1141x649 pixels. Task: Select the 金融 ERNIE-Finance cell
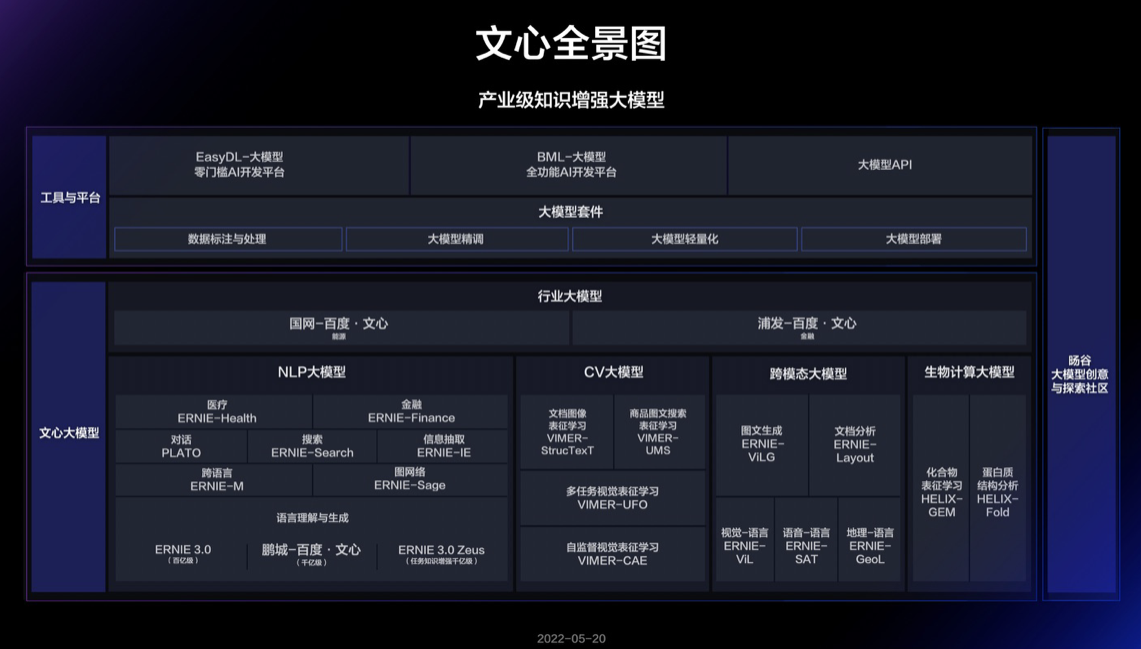click(x=411, y=412)
